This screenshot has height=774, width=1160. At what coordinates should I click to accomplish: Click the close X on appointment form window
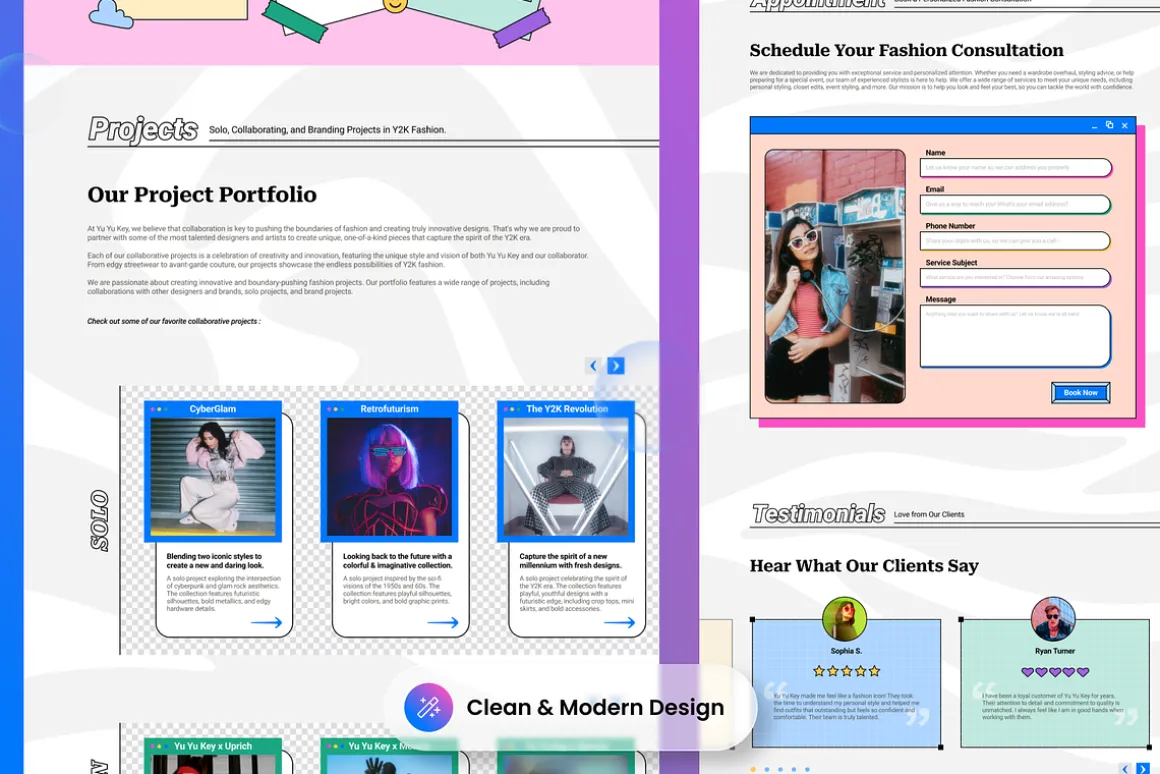(1124, 126)
